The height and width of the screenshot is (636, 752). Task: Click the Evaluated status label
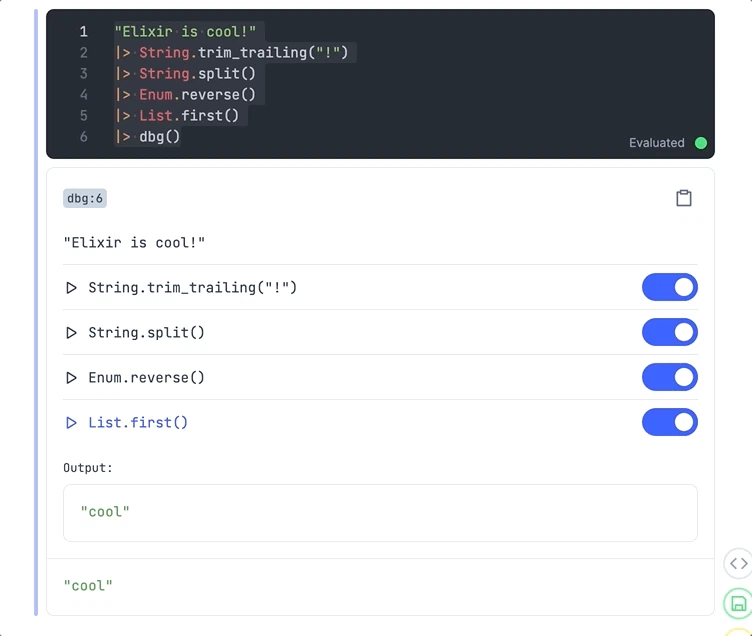tap(657, 143)
